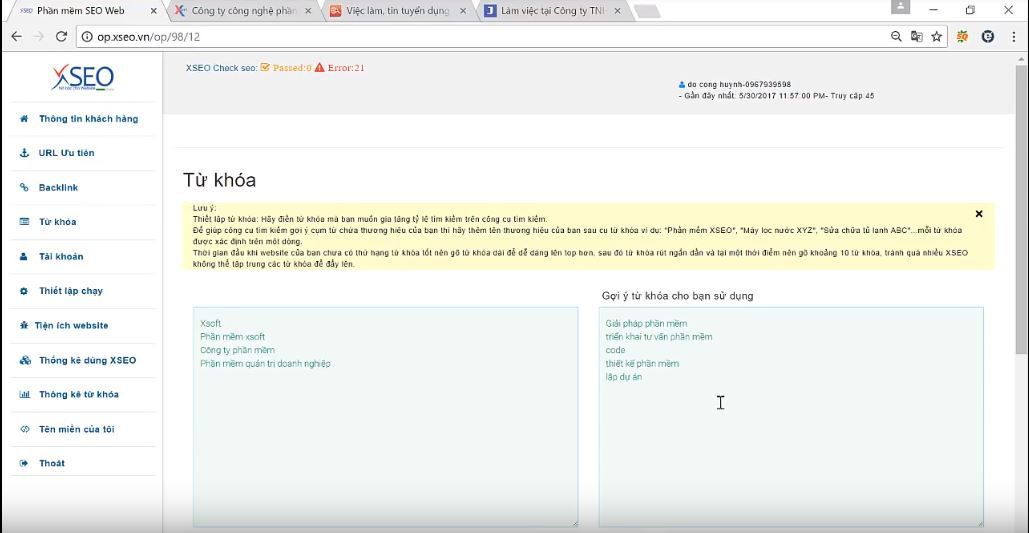Click the browser back arrow
Viewport: 1029px width, 533px height.
point(16,37)
